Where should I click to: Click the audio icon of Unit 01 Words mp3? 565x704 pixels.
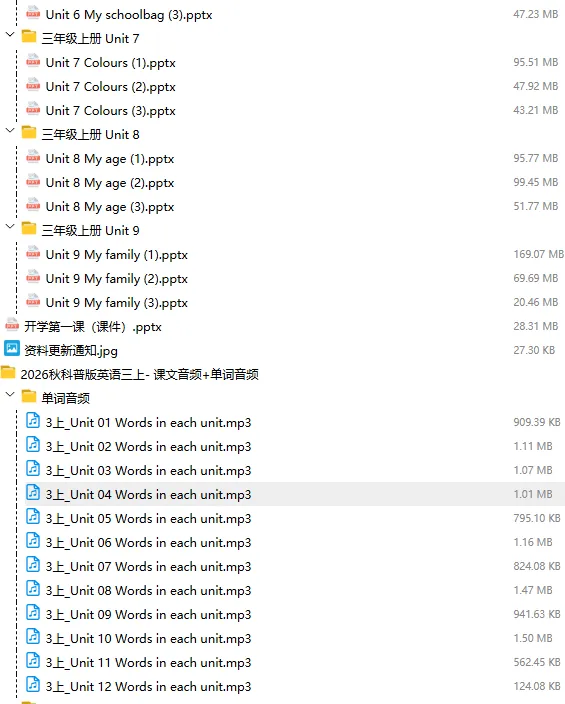33,421
